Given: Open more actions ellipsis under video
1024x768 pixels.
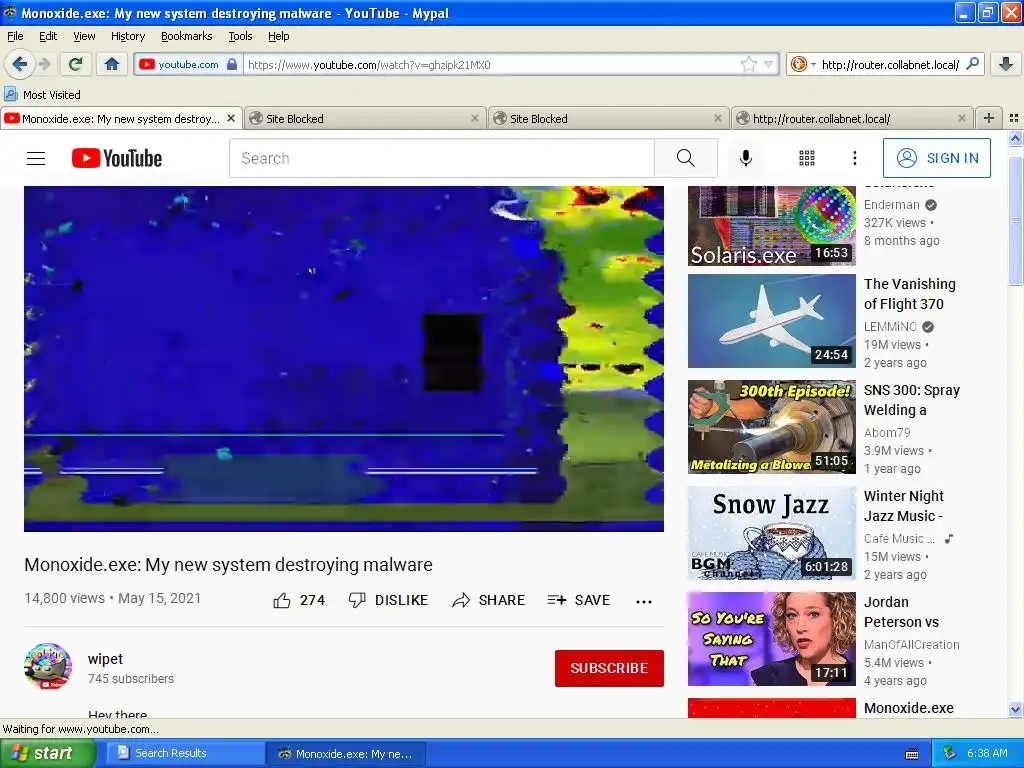Looking at the screenshot, I should point(644,601).
